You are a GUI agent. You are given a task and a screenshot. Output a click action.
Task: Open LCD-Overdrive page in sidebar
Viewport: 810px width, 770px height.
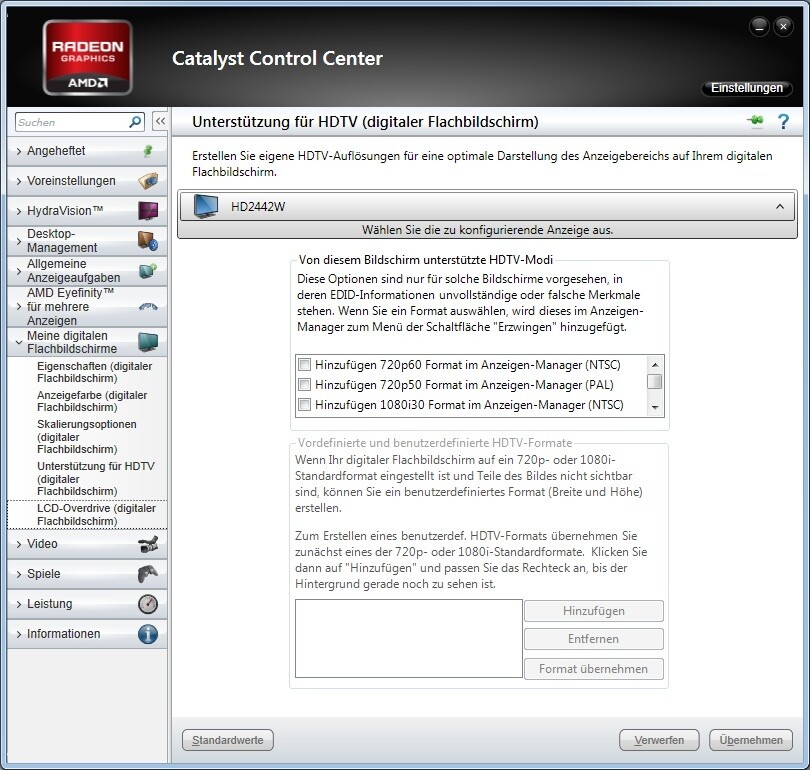[x=96, y=515]
